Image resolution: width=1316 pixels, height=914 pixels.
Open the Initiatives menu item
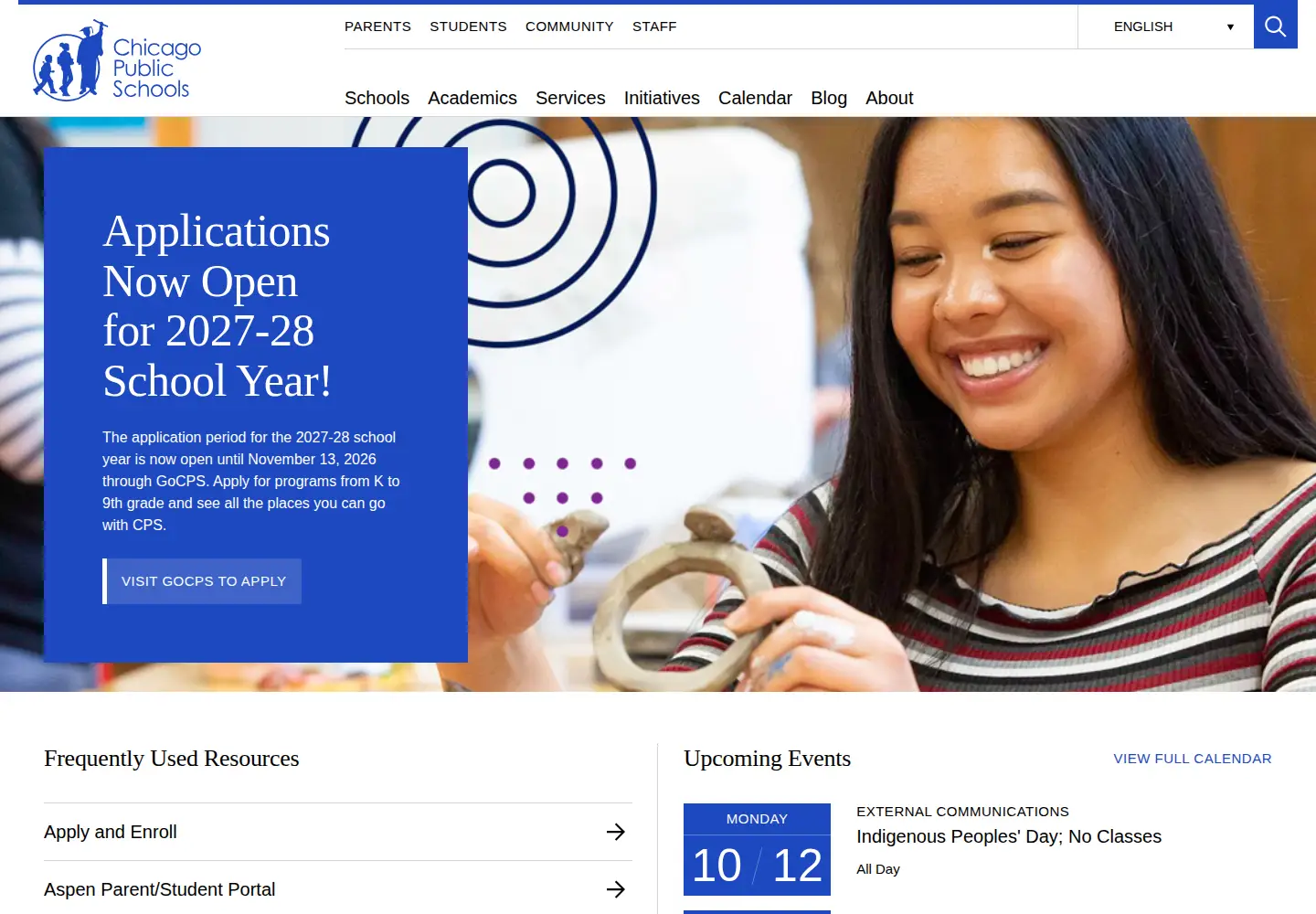coord(662,98)
